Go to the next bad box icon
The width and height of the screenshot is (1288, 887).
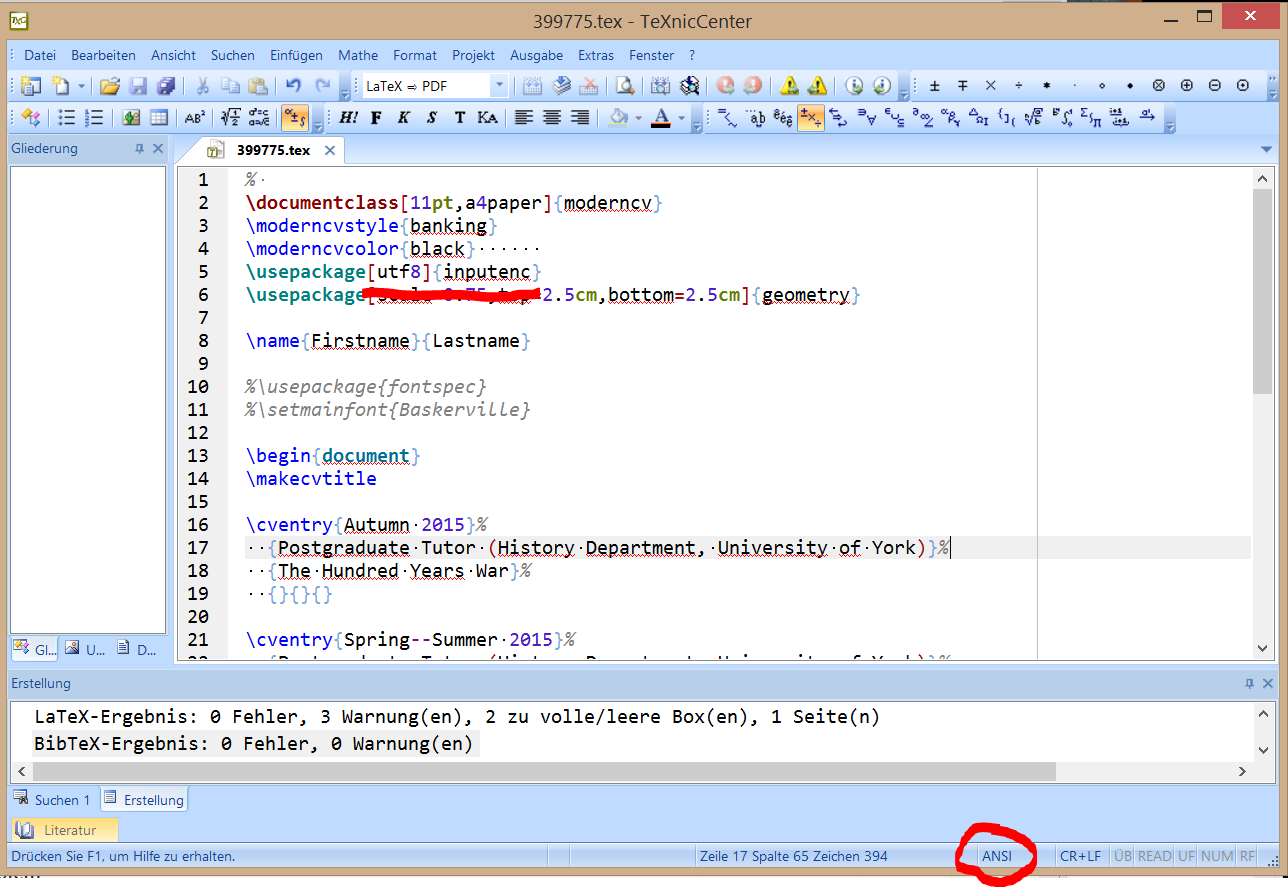click(853, 86)
